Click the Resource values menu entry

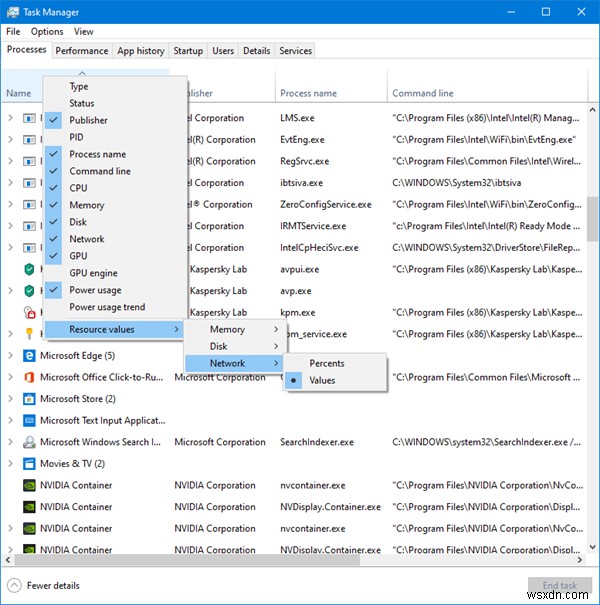coord(114,329)
